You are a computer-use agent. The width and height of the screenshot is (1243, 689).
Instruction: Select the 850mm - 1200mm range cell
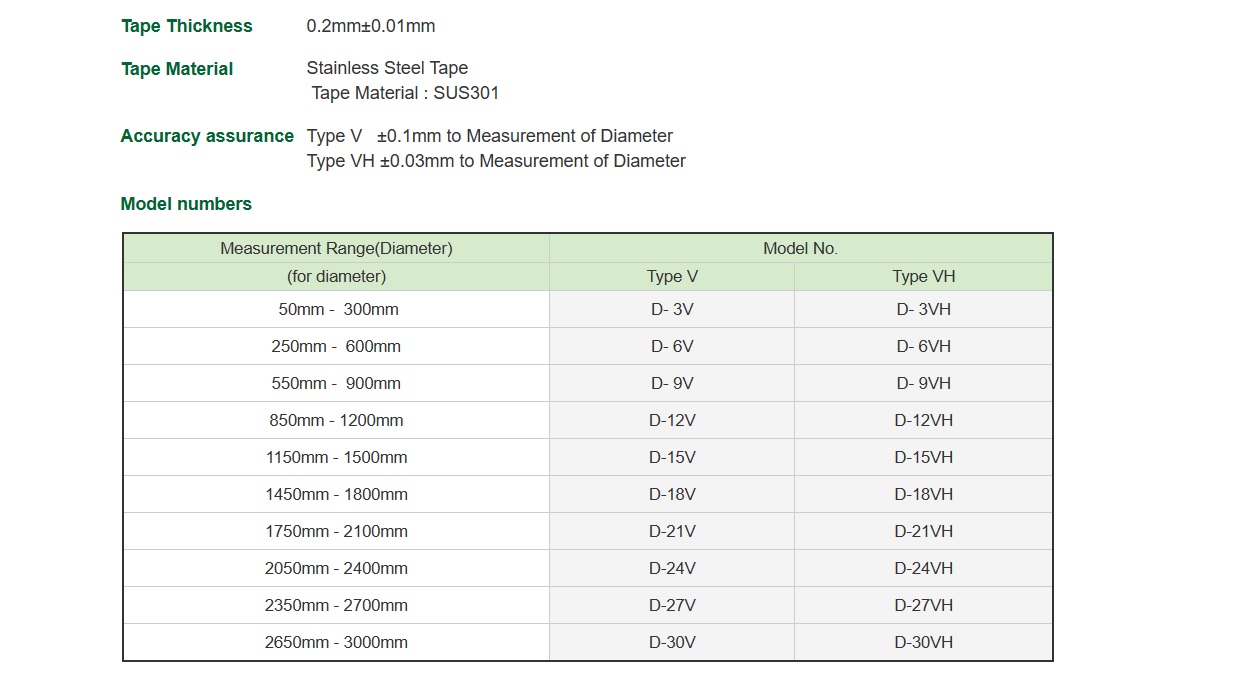337,421
